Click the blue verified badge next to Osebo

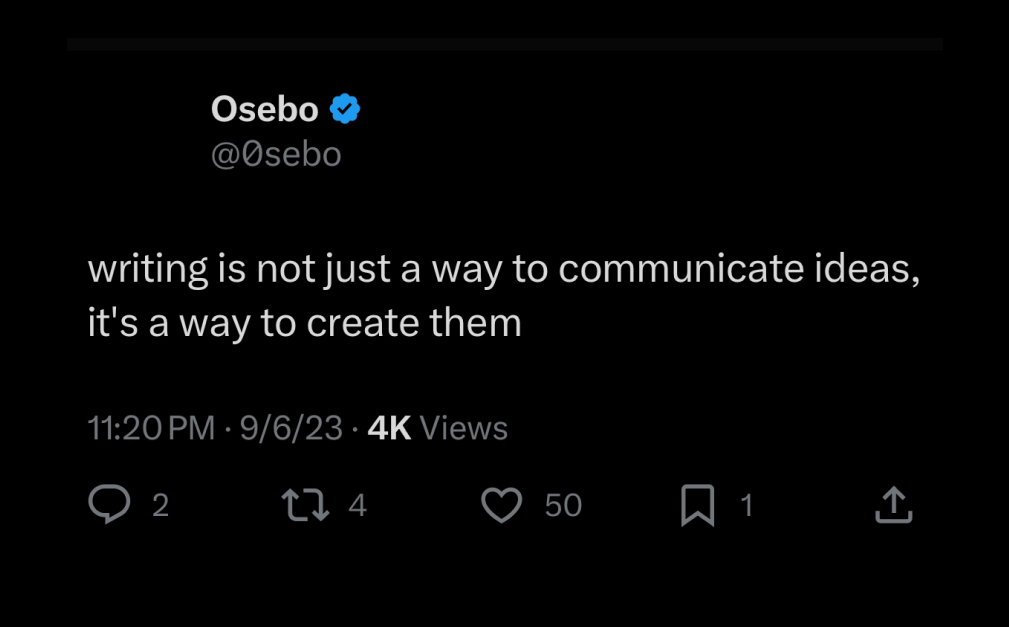click(x=345, y=109)
